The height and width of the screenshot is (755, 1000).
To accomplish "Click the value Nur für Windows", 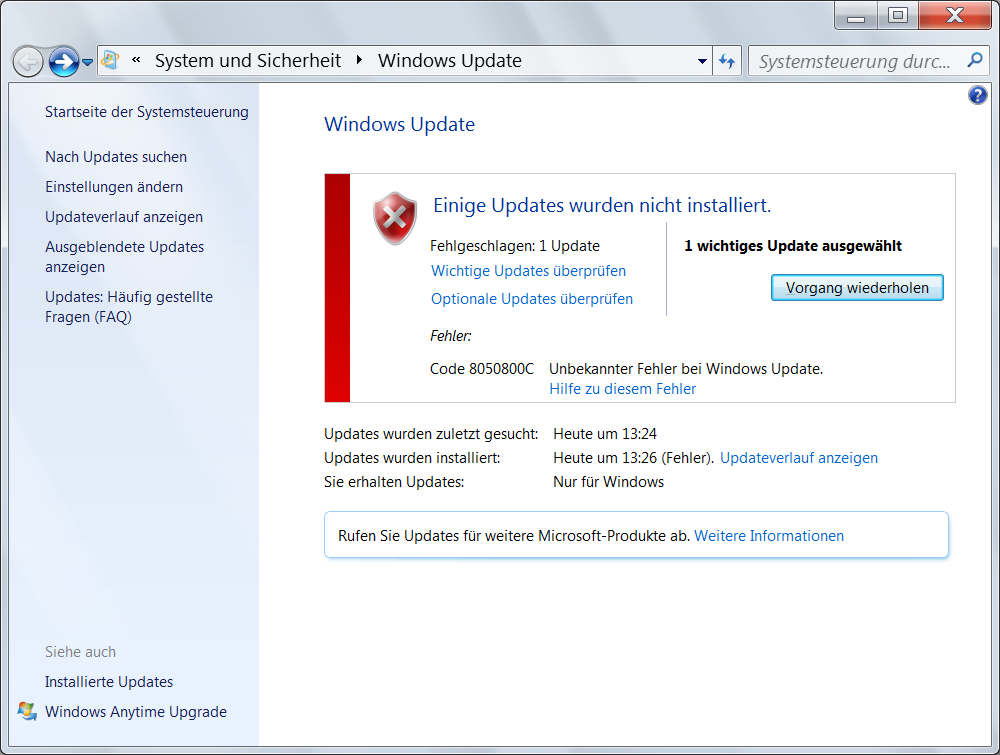I will 608,482.
